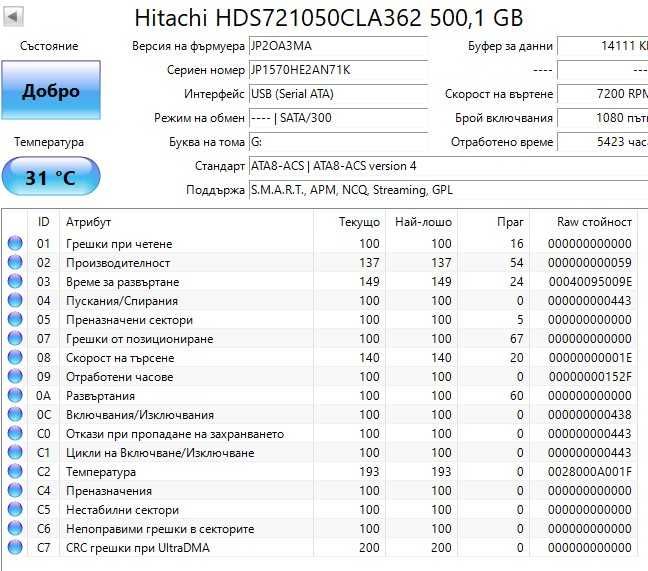Select status orb for attribute 08

[x=15, y=357]
